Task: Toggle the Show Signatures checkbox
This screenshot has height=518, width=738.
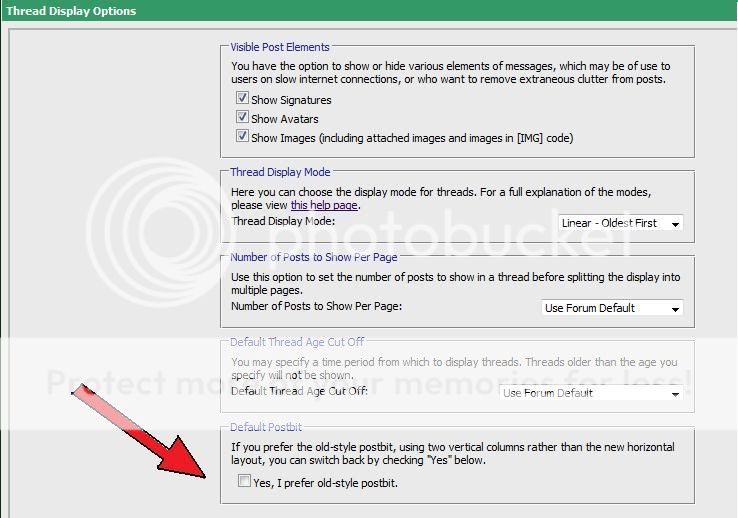Action: [242, 99]
